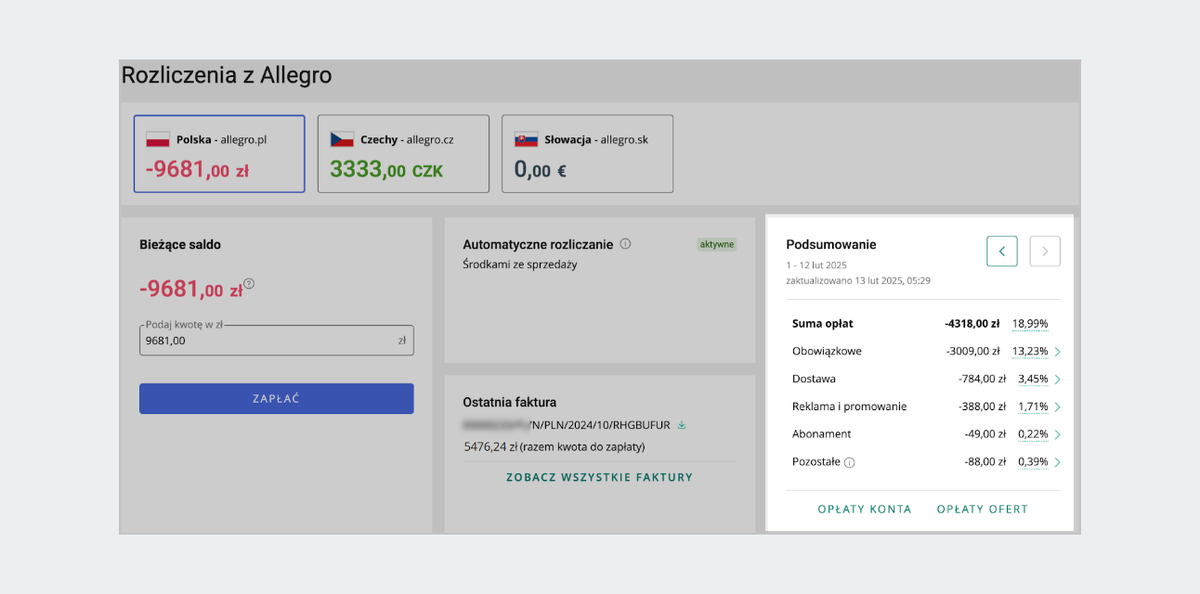Click the 1 - 12 lut 2025 date range

(x=817, y=265)
